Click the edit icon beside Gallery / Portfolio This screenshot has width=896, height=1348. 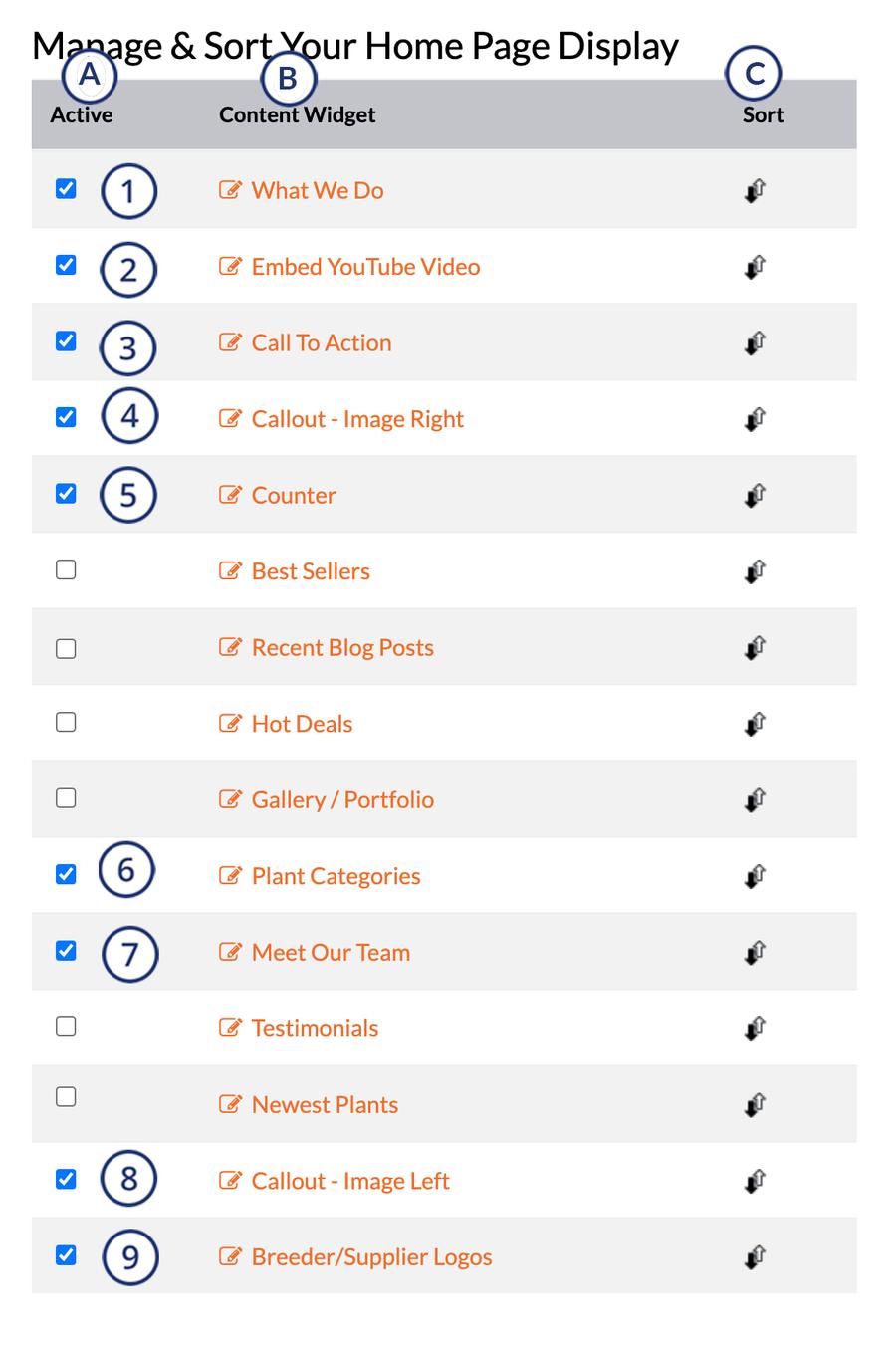(230, 799)
